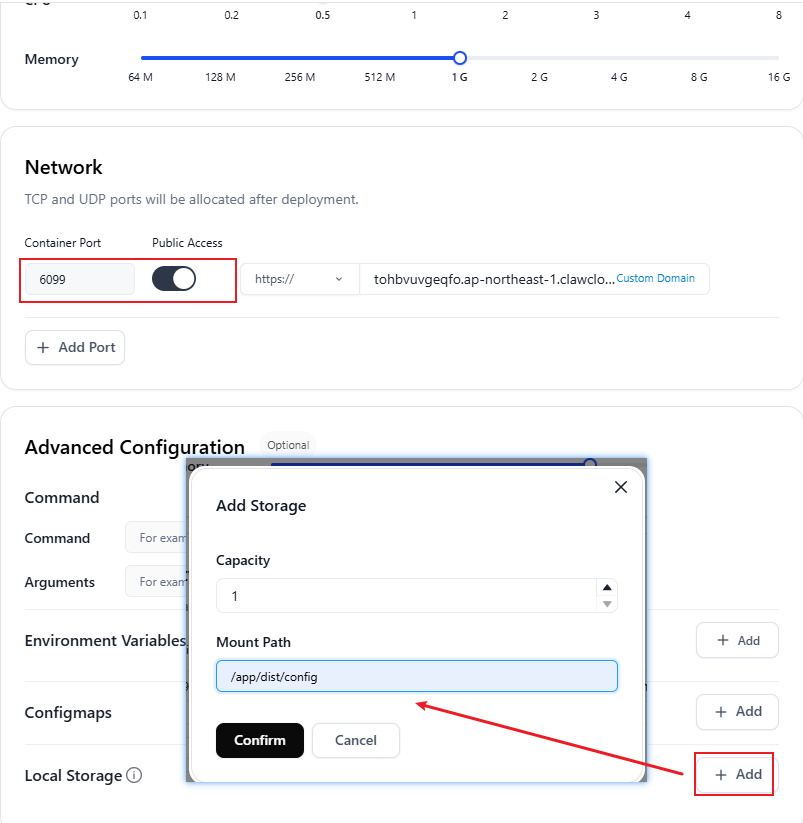Open the https:// protocol dropdown
803x823 pixels.
point(298,279)
